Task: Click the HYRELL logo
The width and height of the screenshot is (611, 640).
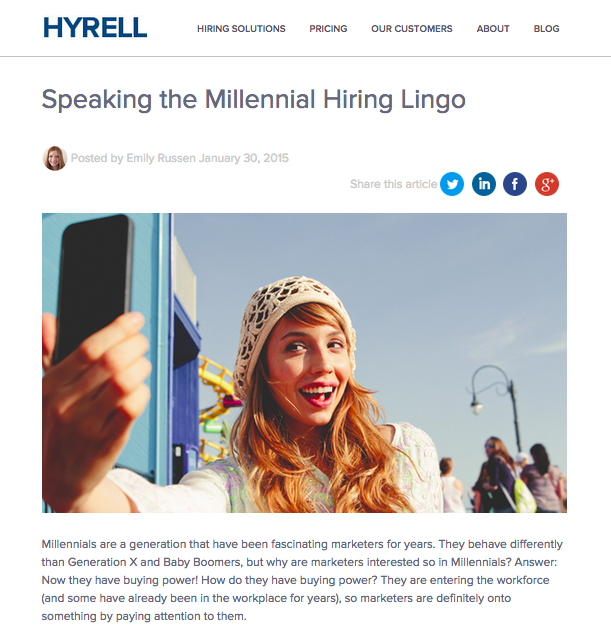Action: pos(95,28)
